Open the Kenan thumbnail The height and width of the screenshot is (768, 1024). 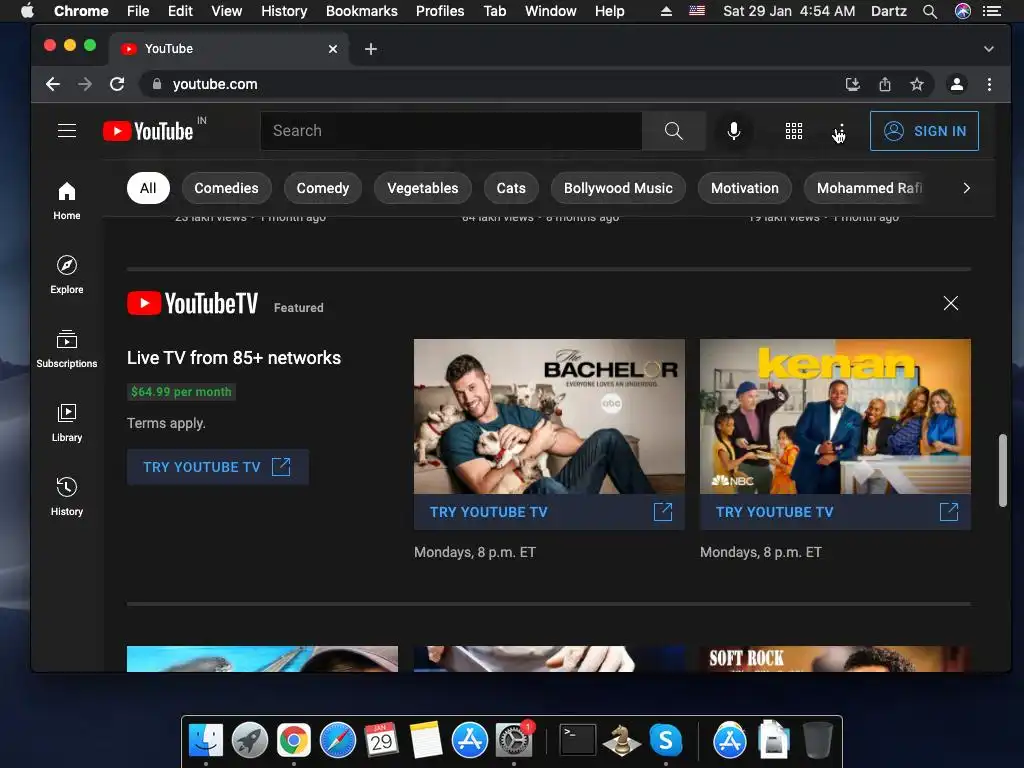835,416
